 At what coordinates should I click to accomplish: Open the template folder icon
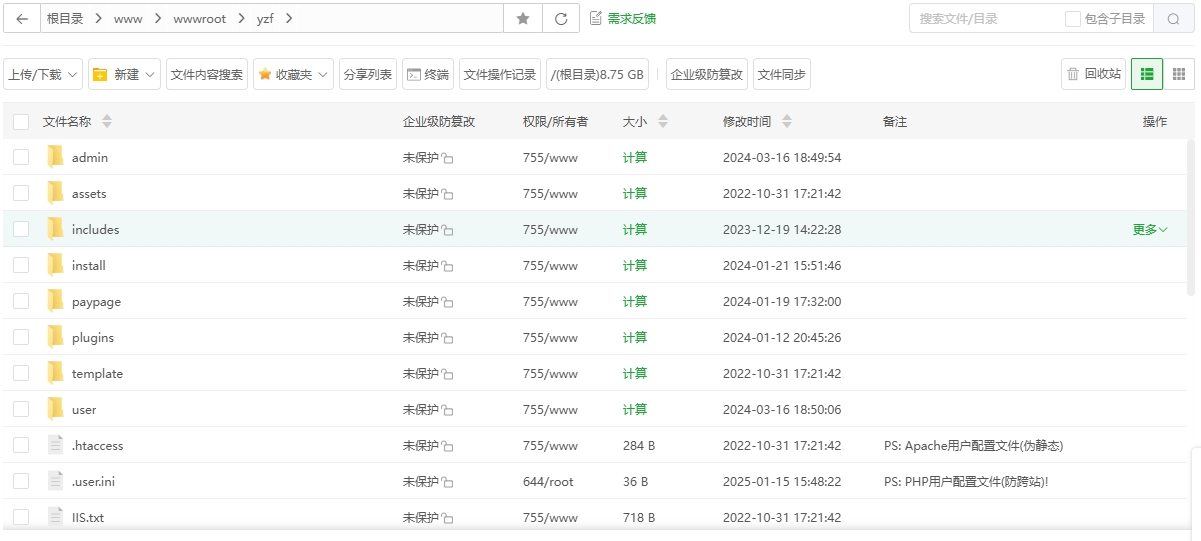55,373
